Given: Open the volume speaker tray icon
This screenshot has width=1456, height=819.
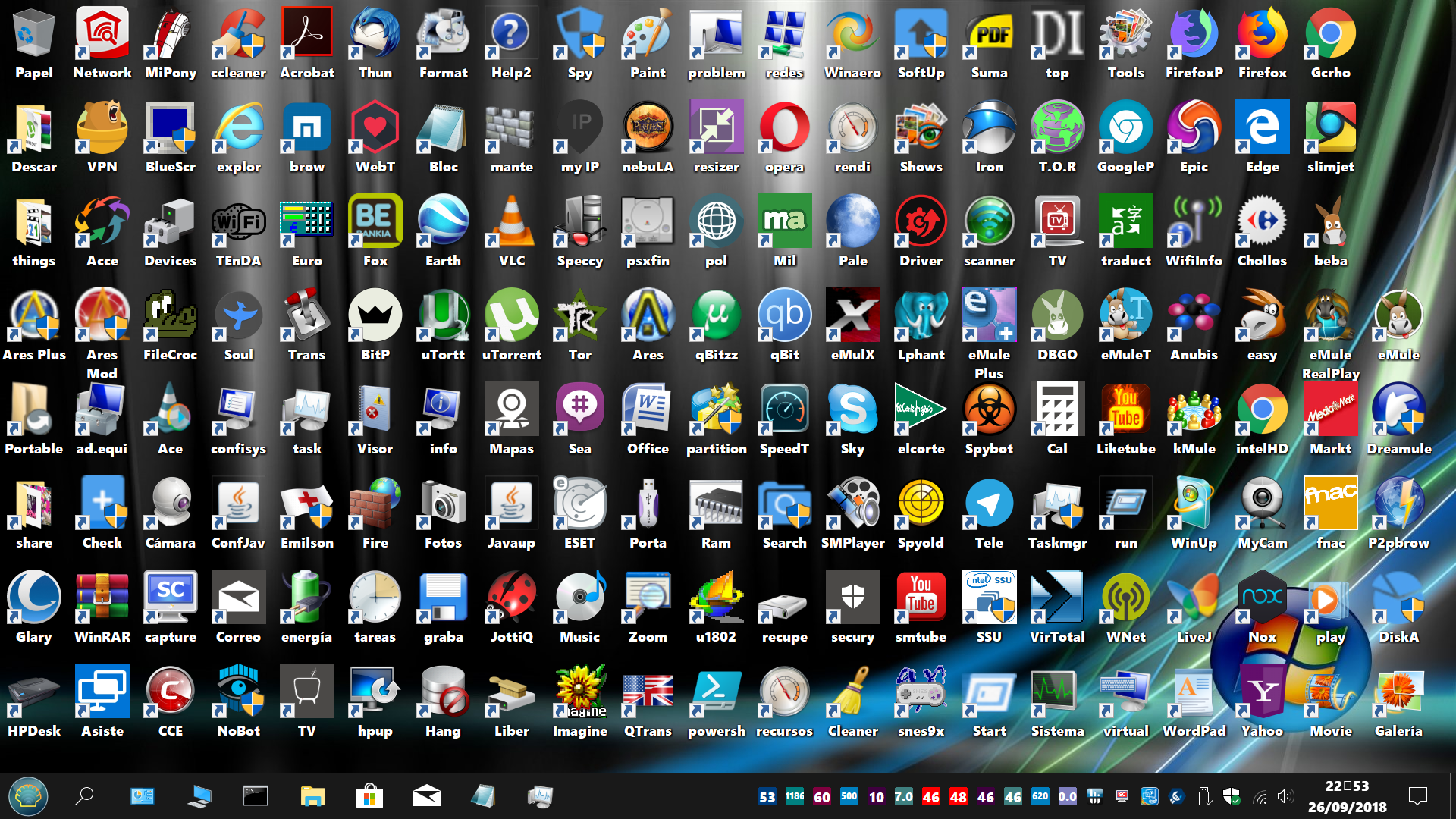Looking at the screenshot, I should point(1285,797).
